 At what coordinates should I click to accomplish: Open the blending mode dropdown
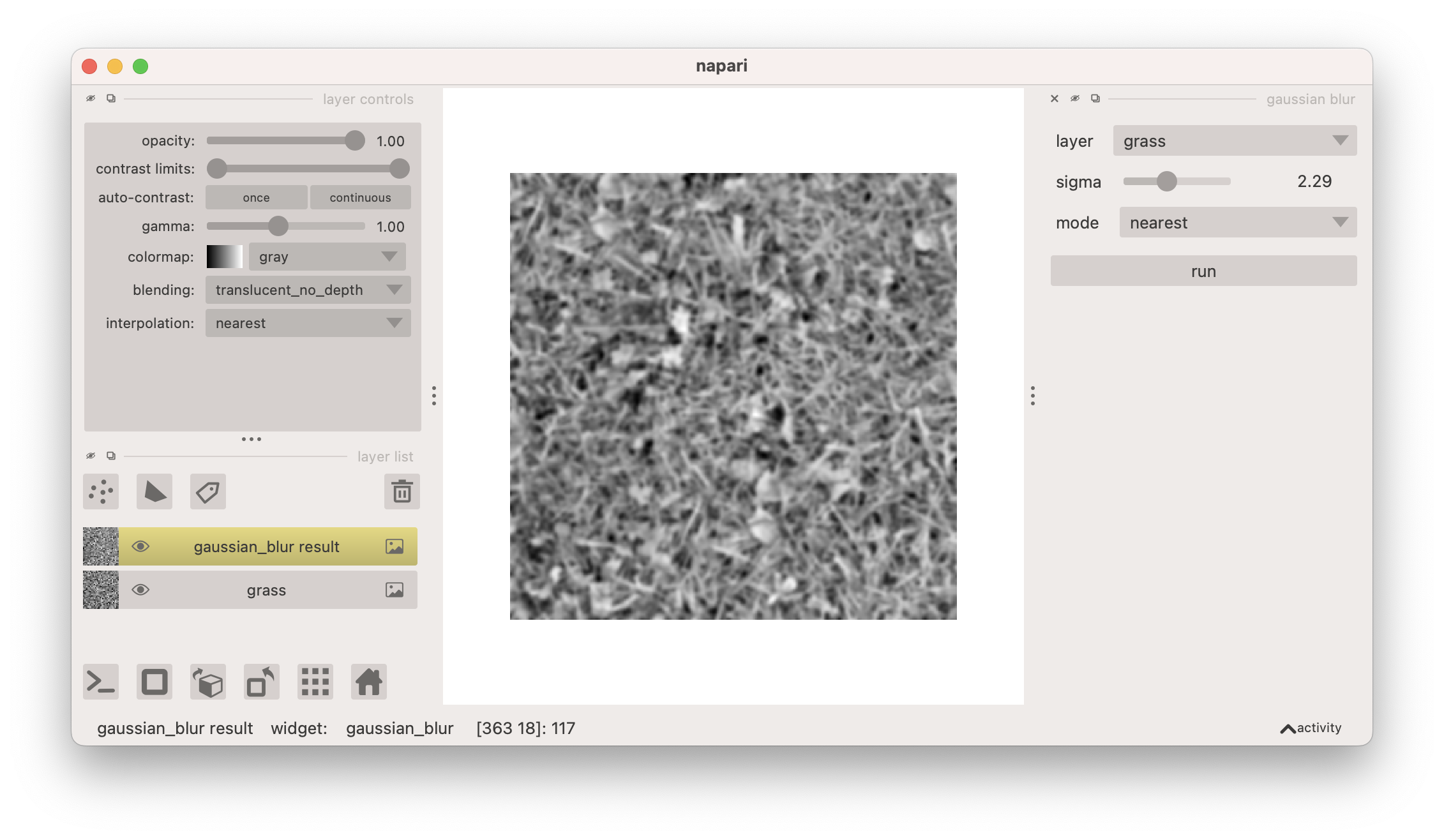tap(308, 290)
